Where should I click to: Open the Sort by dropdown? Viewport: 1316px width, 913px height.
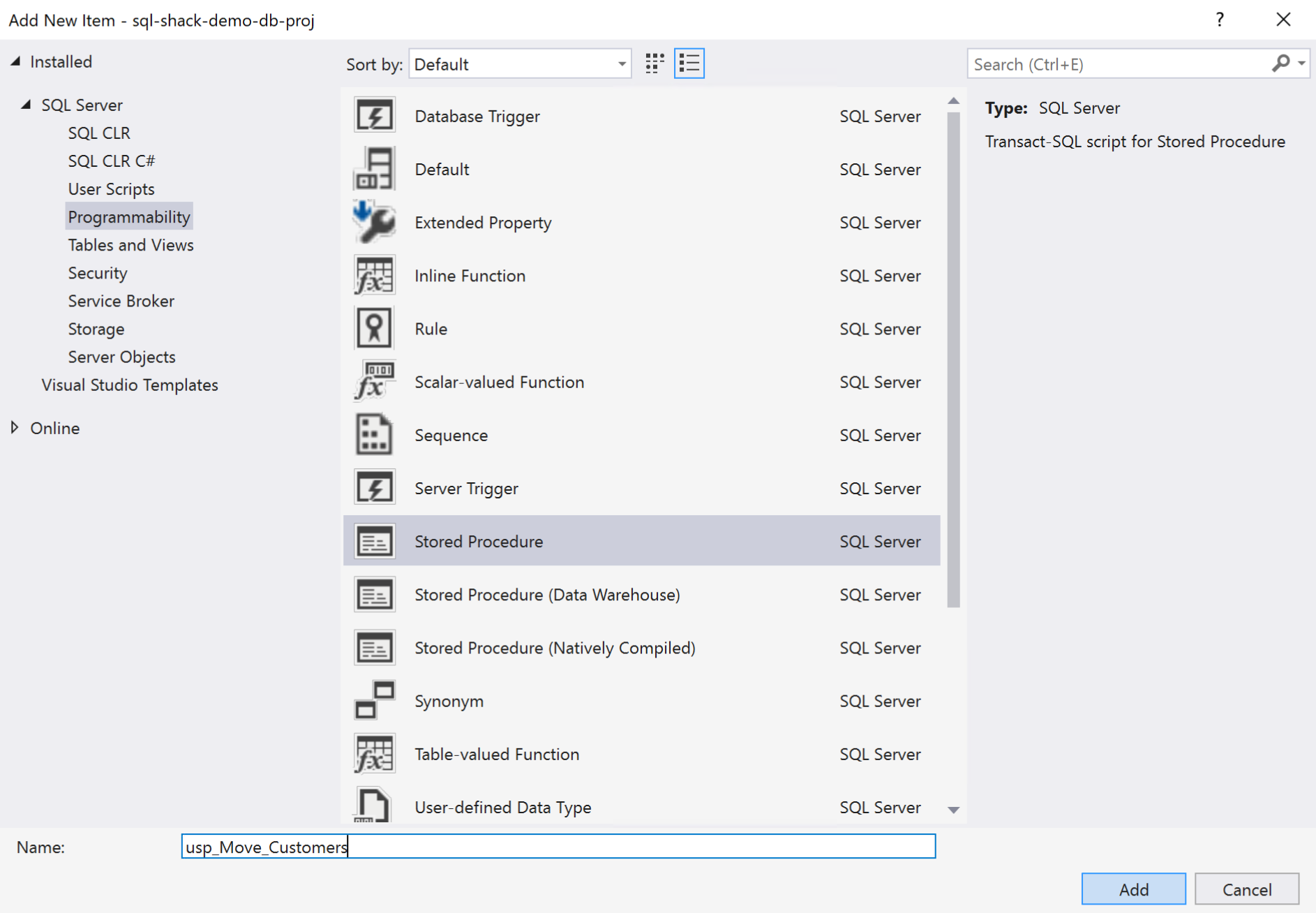[x=520, y=64]
